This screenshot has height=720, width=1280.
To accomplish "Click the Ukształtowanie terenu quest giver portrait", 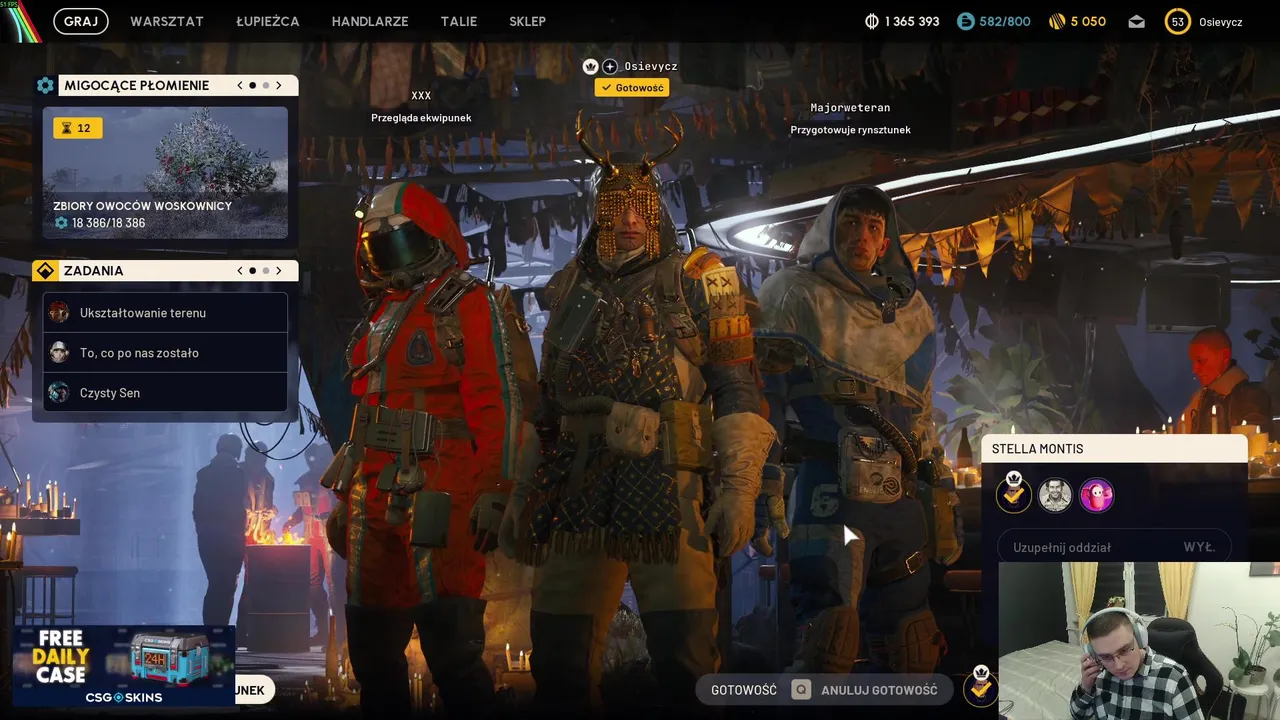I will [x=59, y=313].
